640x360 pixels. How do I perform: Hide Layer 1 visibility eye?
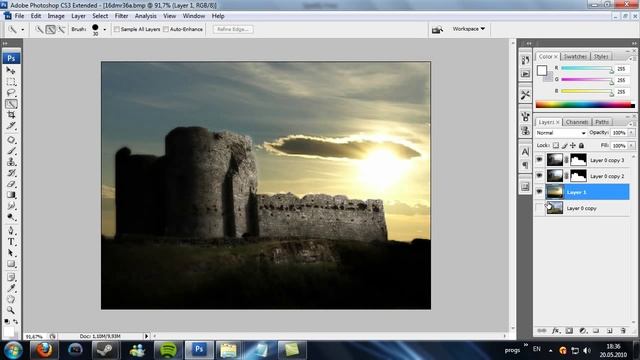click(540, 192)
